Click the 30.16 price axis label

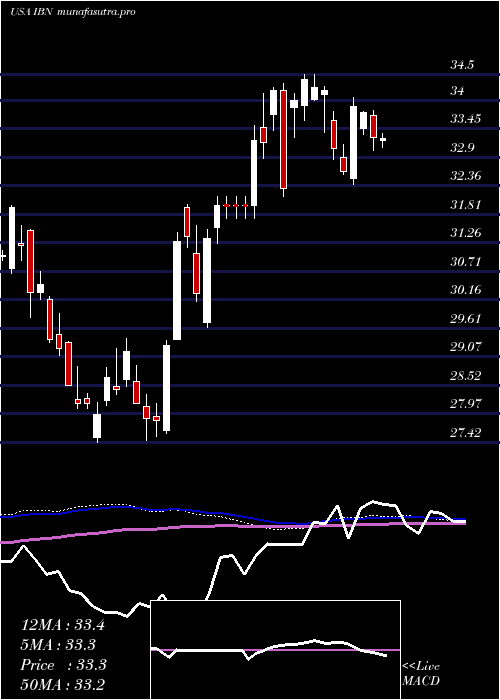click(465, 290)
